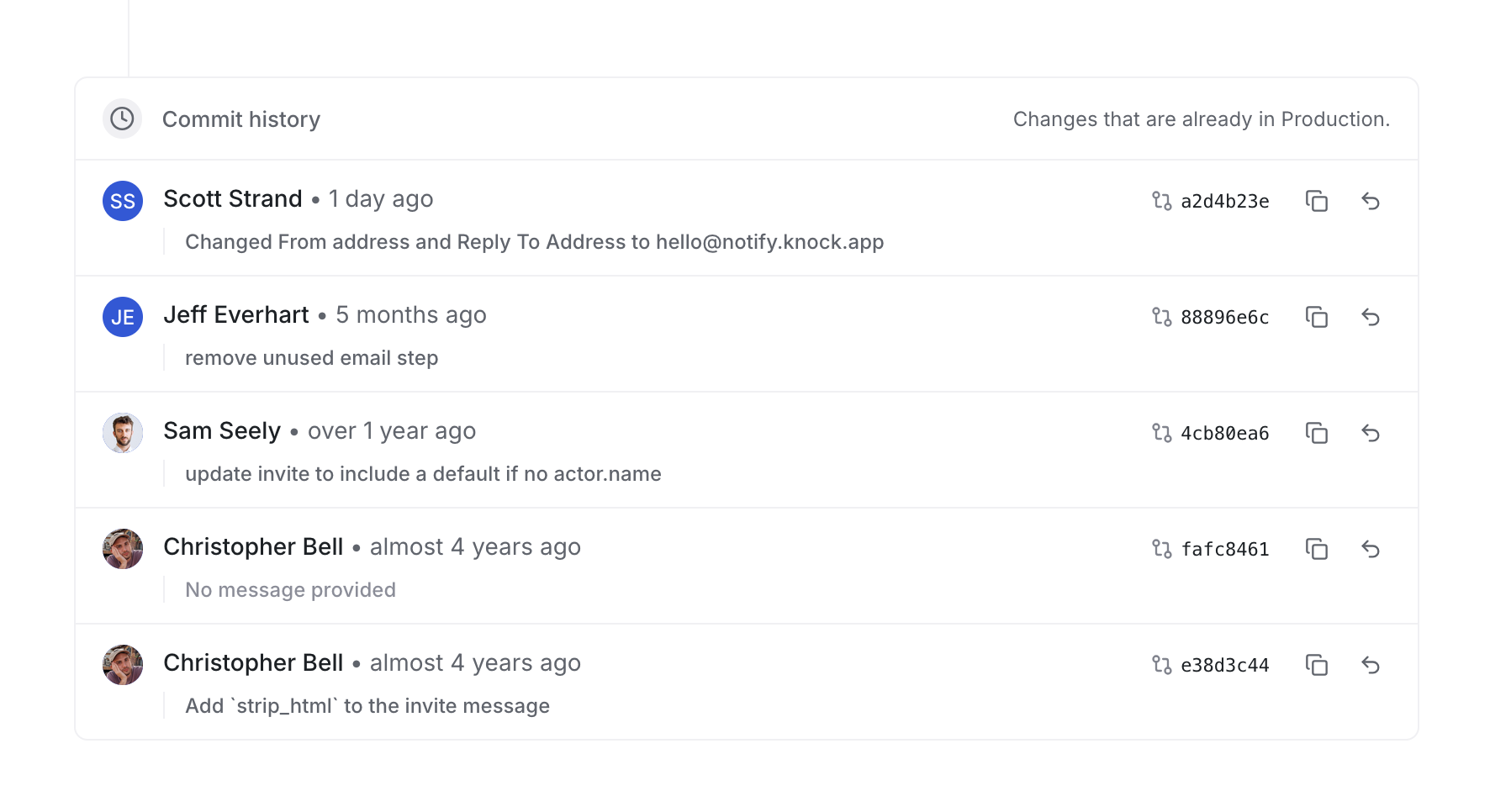1490x812 pixels.
Task: Open commit hash e38d3c44
Action: (1225, 665)
